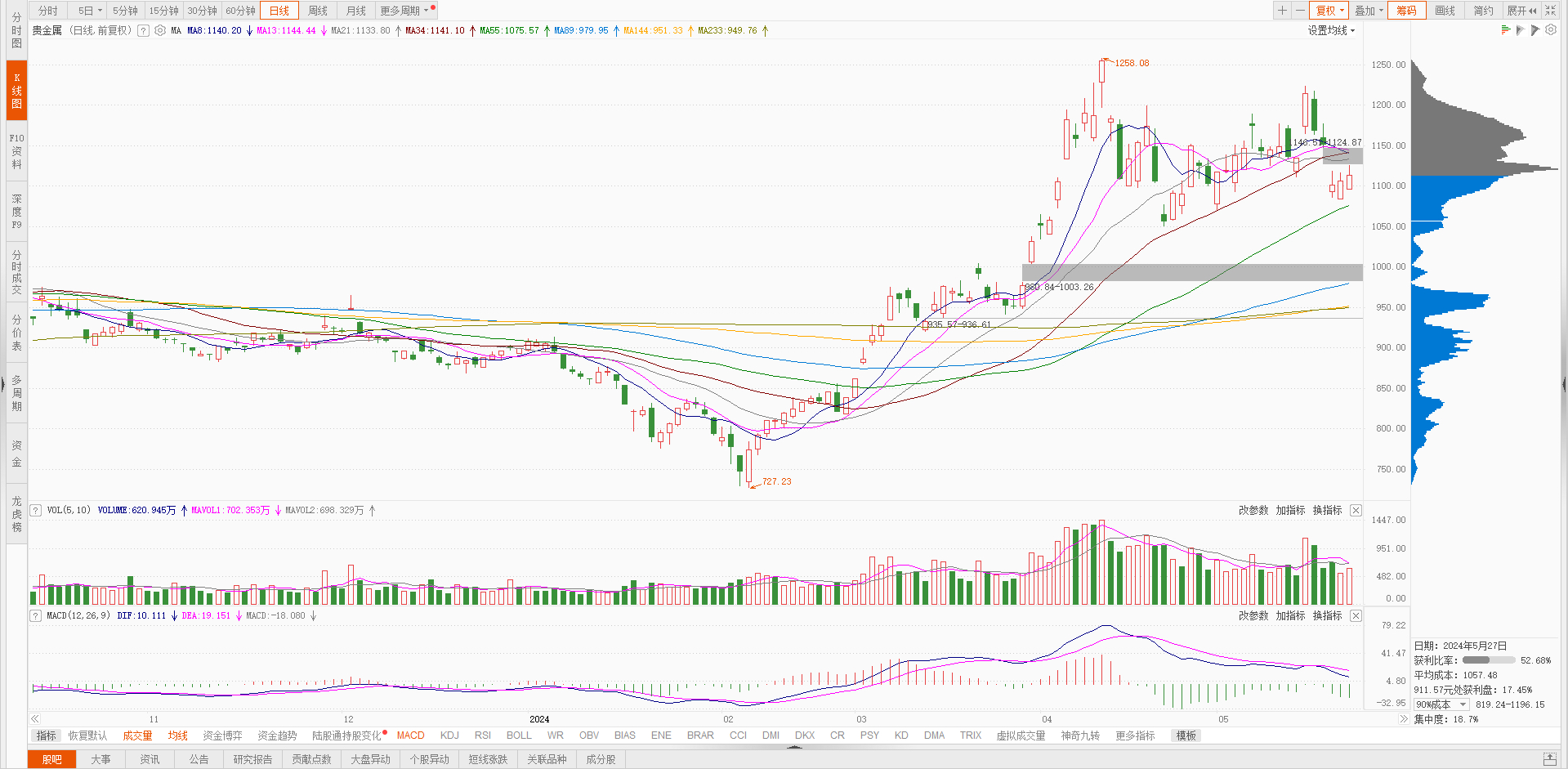Toggle the MACD indicator in bottom bar
This screenshot has width=1568, height=769.
pos(410,735)
